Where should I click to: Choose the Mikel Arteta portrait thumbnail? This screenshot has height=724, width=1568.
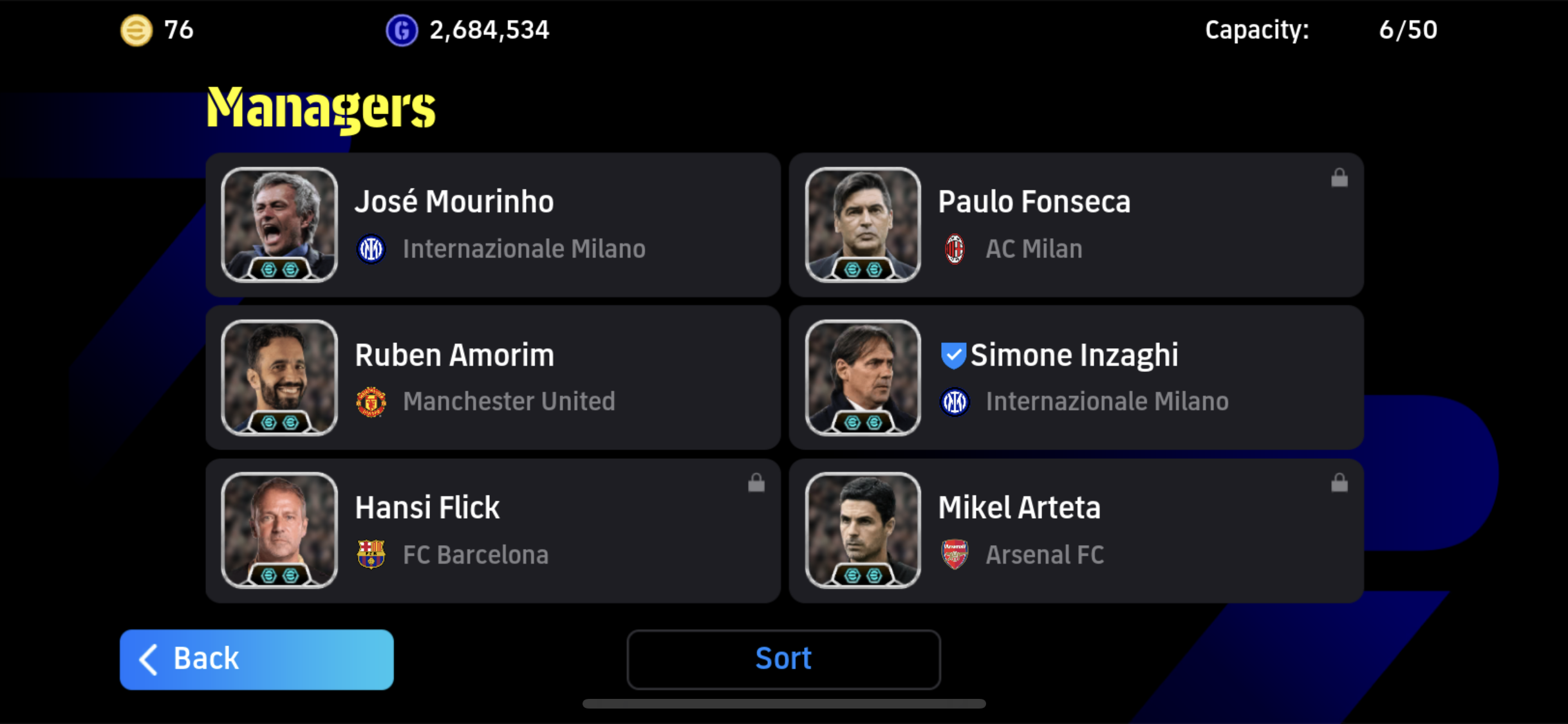click(x=863, y=530)
